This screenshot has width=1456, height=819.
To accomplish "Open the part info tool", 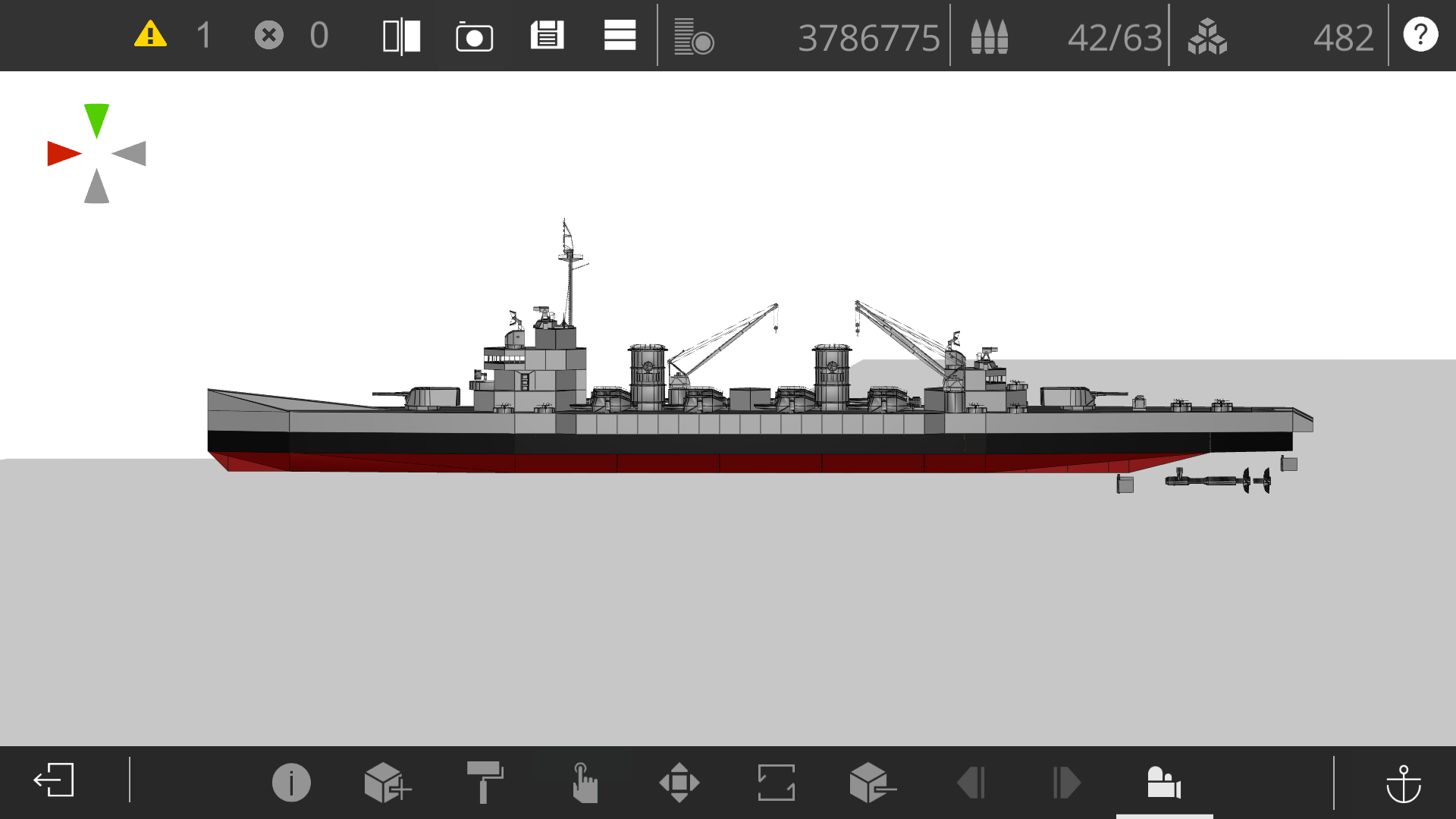I will [291, 782].
